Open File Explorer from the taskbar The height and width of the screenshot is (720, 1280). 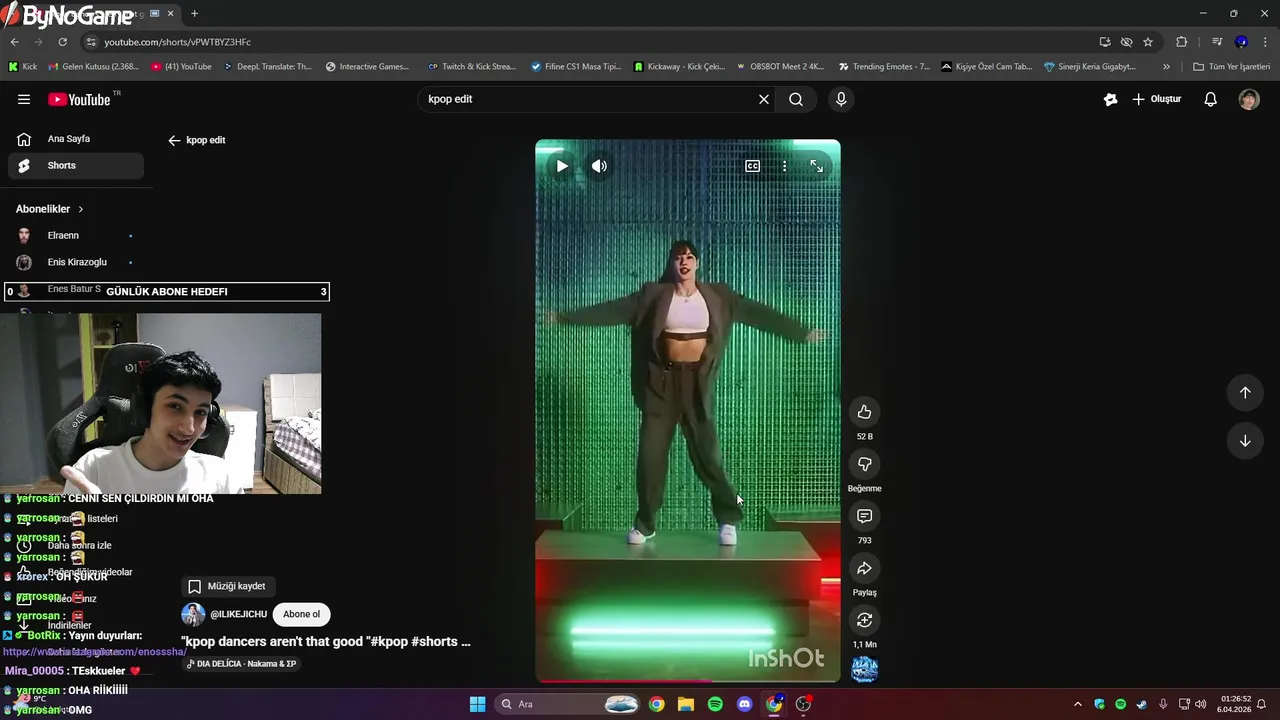point(686,704)
